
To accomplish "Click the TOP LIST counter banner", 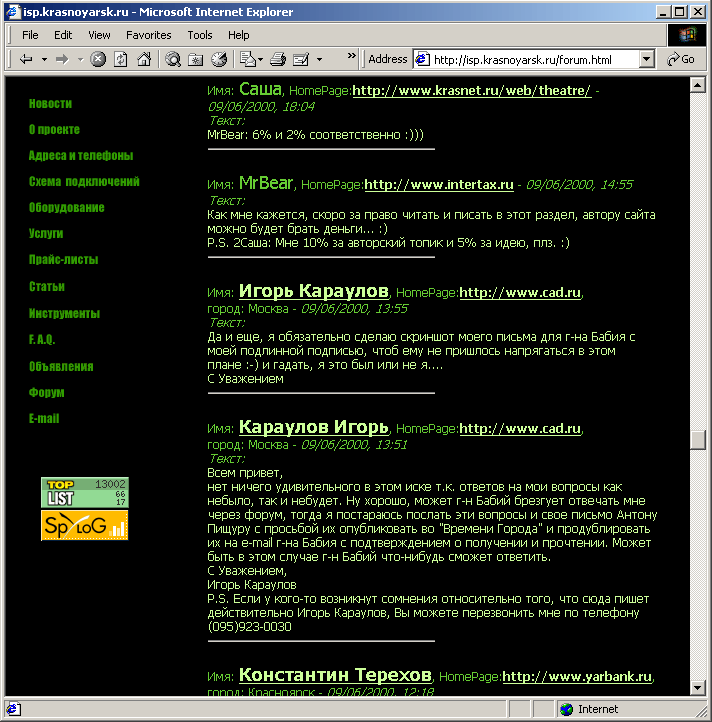I will click(x=85, y=493).
